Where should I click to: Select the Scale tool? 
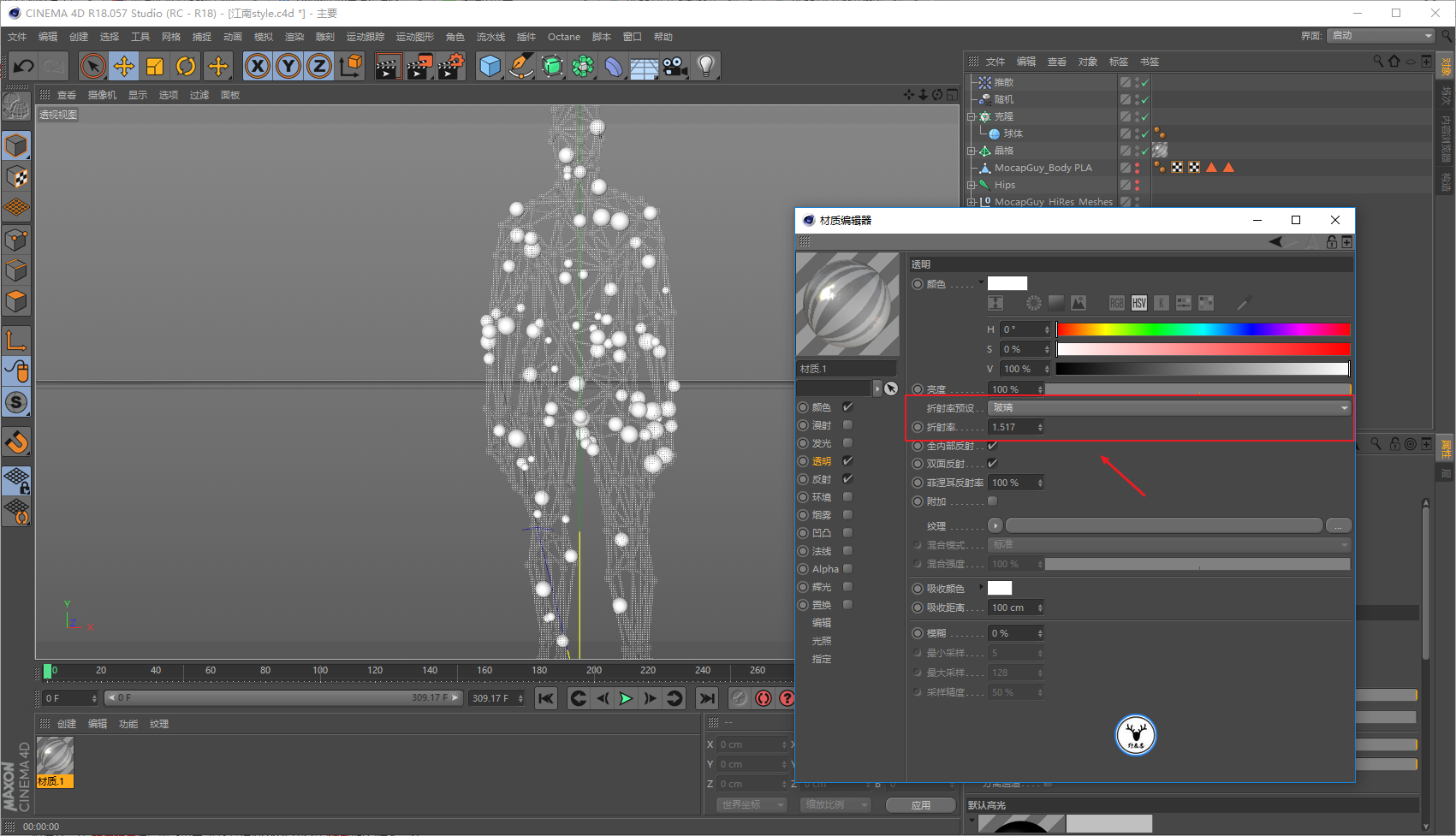(155, 66)
